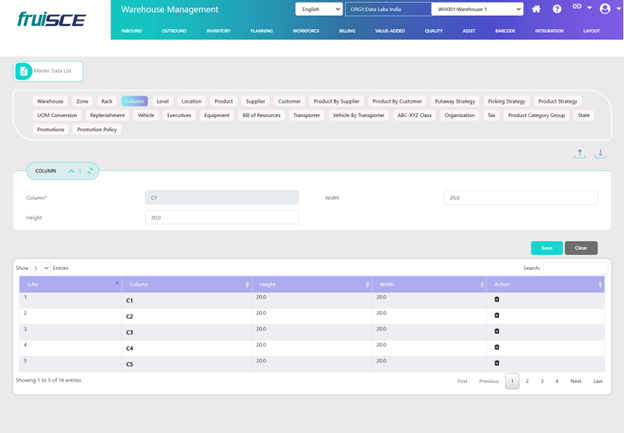The image size is (624, 433).
Task: Sort by S.No column header
Action: [x=70, y=284]
